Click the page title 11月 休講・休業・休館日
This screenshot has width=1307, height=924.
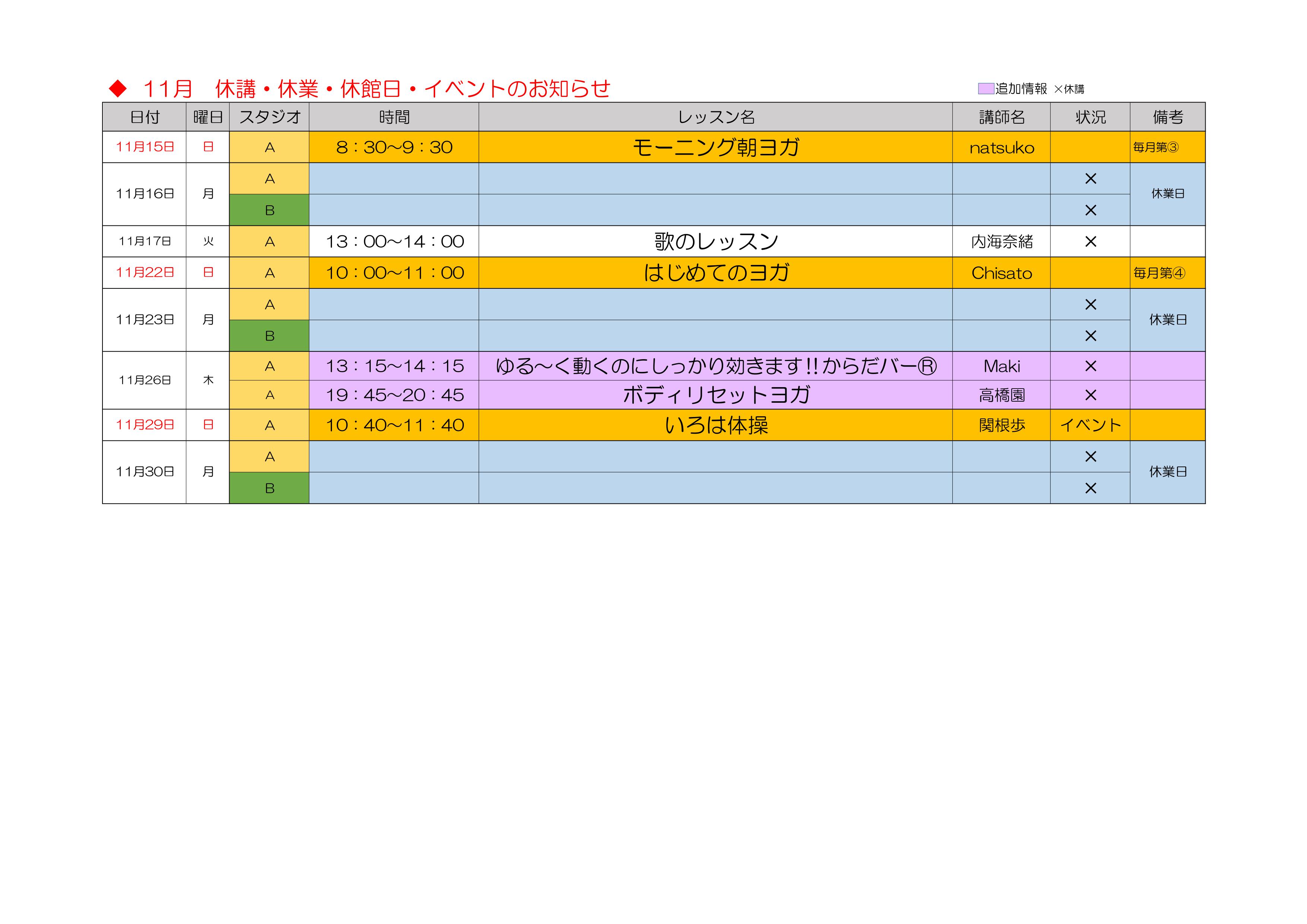272,89
